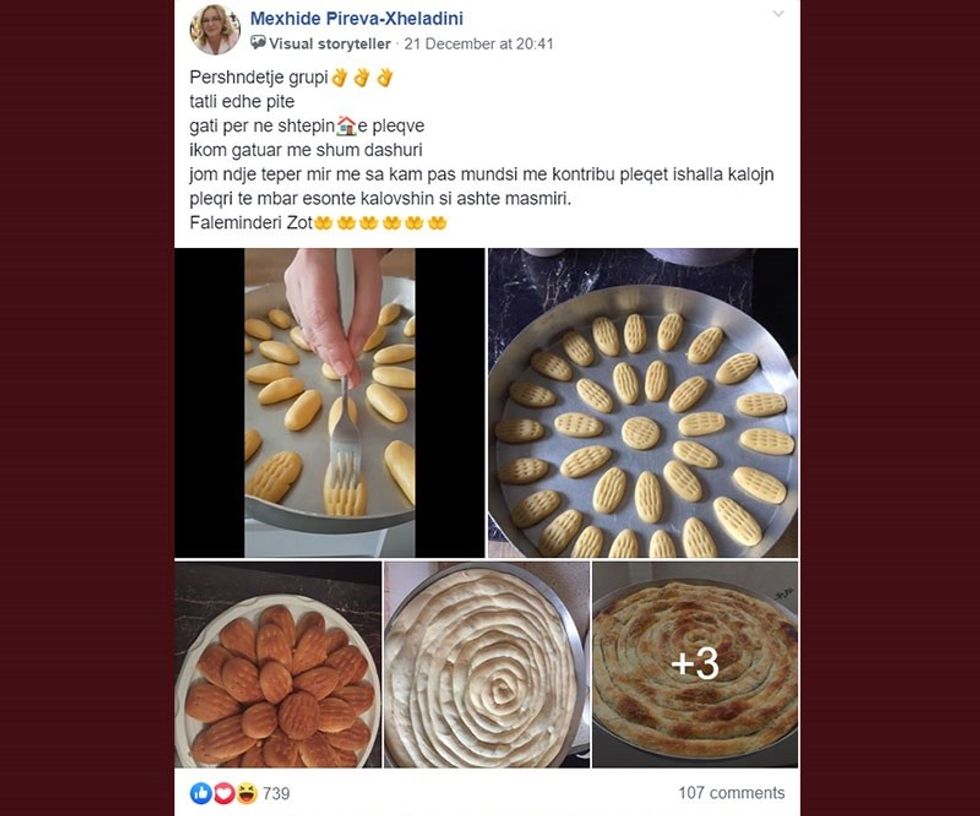
Task: Open Mexhide's profile picture
Action: click(214, 30)
